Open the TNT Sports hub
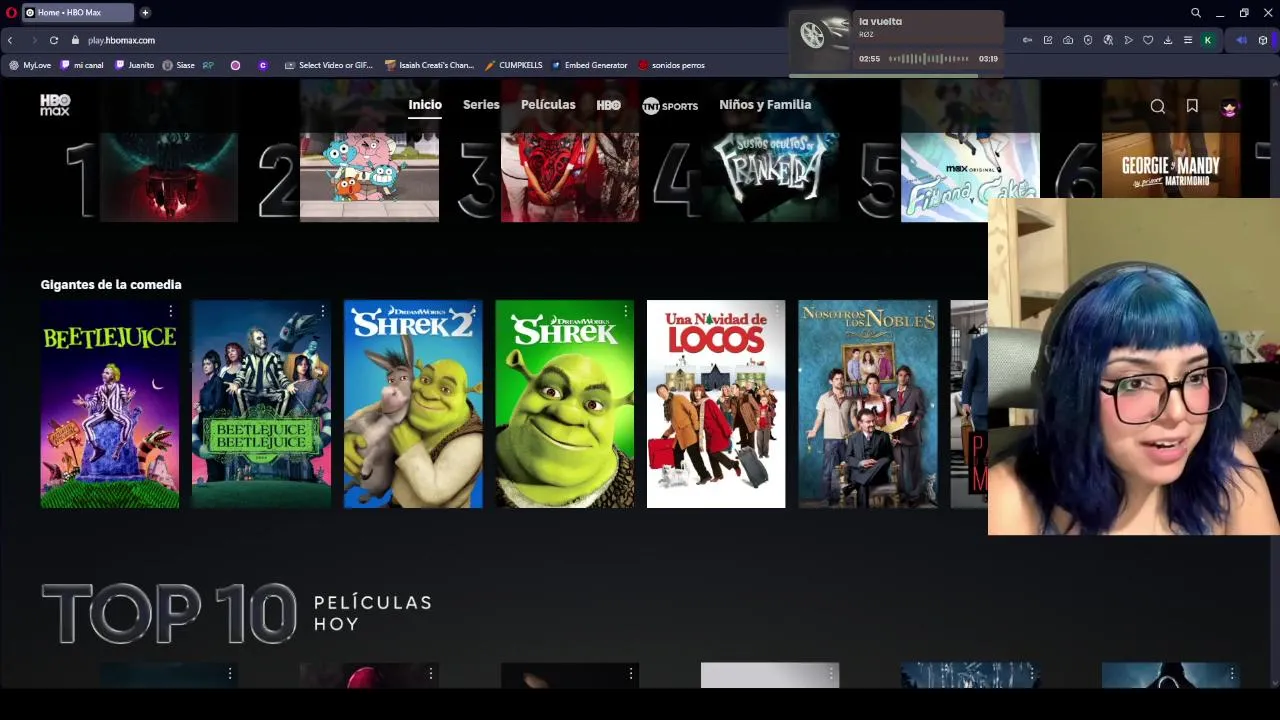 click(x=670, y=105)
